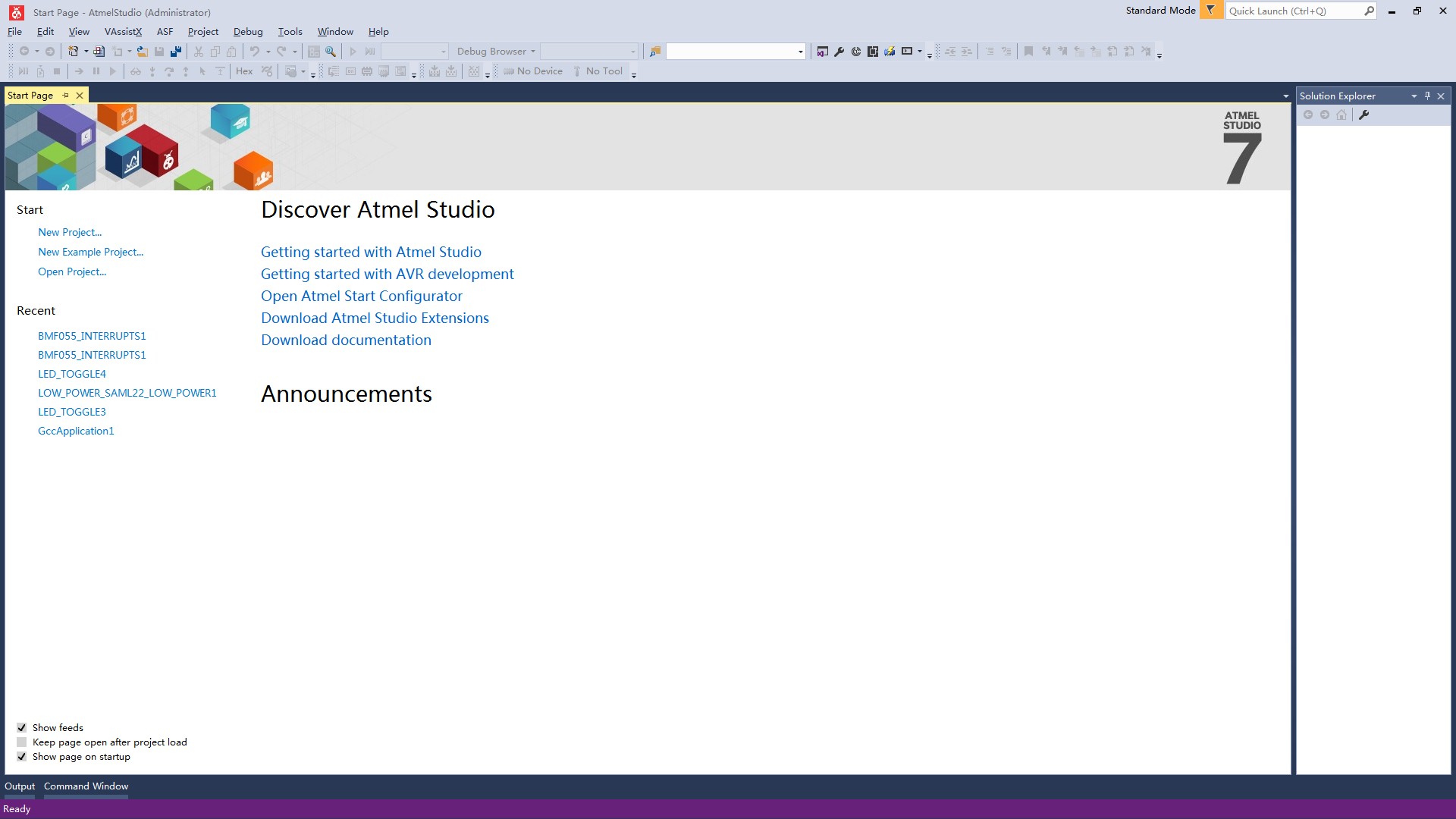Click the feedback filter icon beside Standard Mode

(1211, 11)
